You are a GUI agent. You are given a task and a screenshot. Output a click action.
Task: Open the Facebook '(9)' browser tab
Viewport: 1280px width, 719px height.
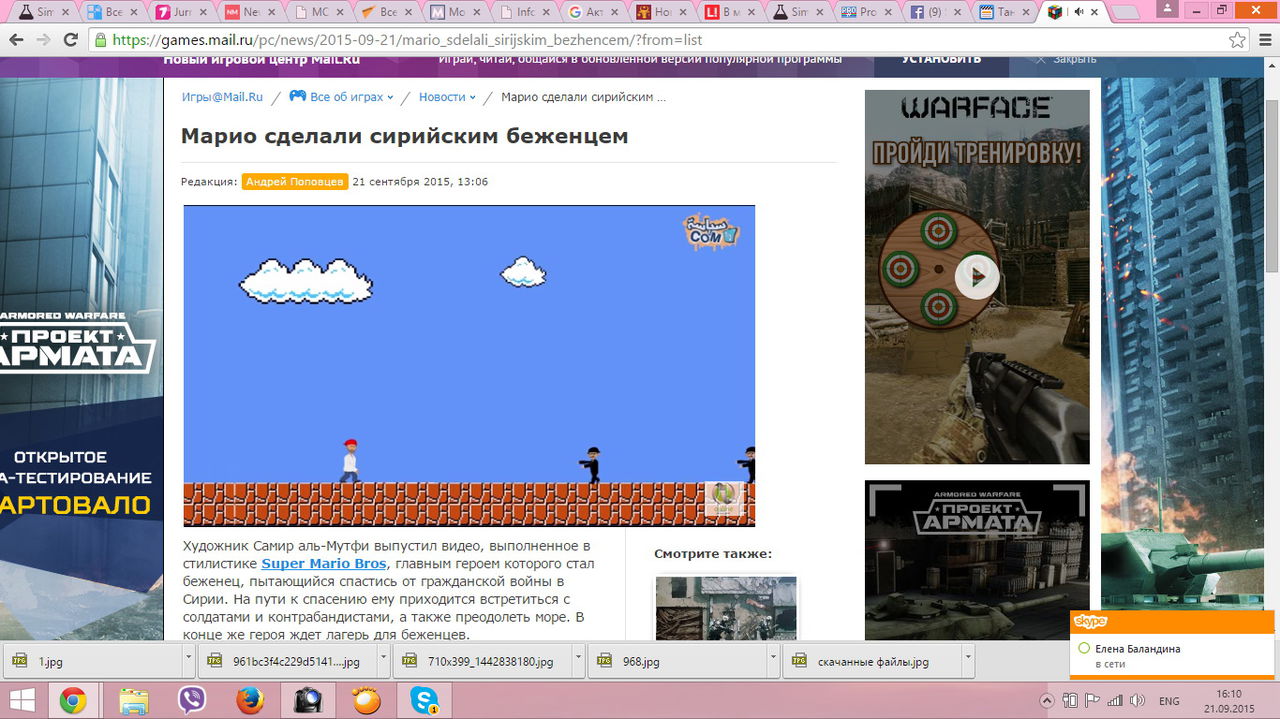pyautogui.click(x=934, y=12)
